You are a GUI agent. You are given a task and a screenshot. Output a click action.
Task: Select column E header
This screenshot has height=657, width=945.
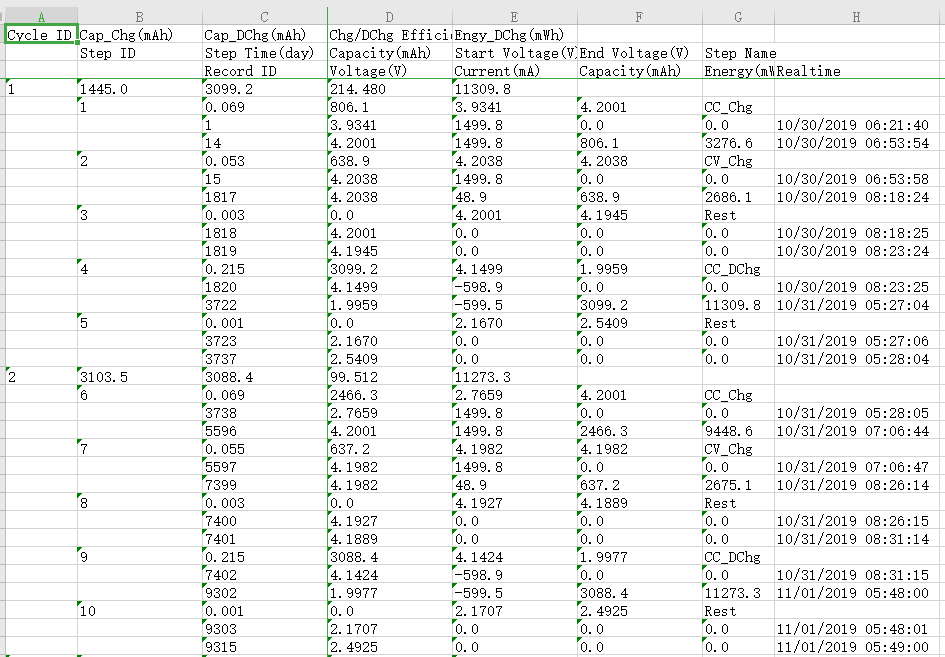click(515, 16)
